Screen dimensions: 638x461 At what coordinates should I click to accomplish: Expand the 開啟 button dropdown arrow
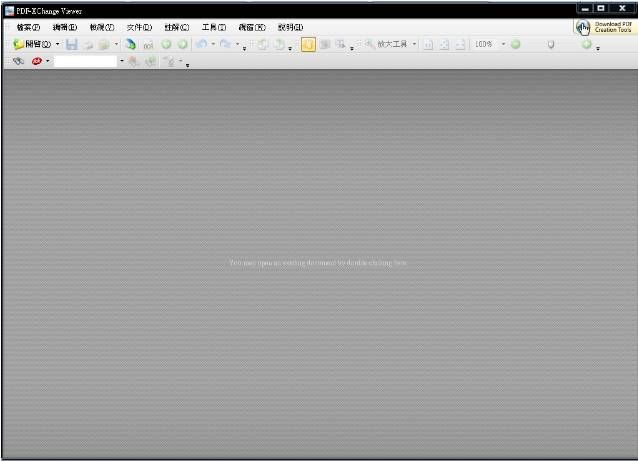pos(57,45)
